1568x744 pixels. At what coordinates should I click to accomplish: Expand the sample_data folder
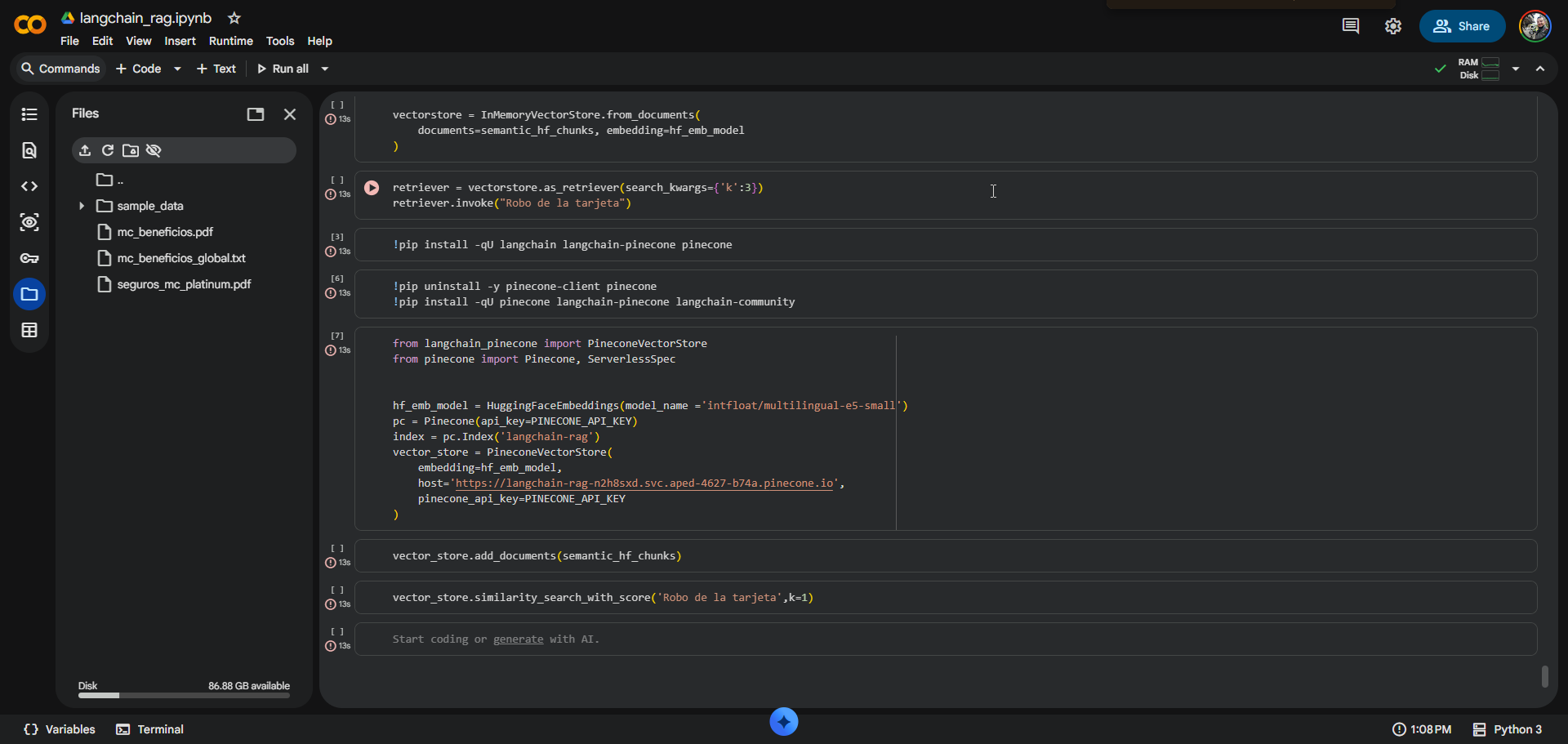82,206
